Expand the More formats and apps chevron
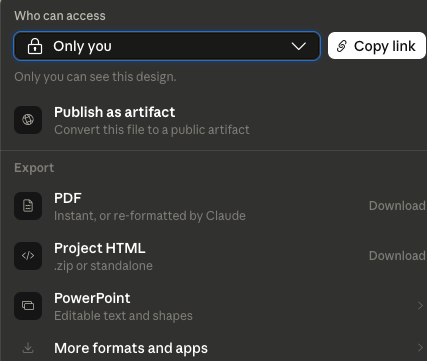 pyautogui.click(x=420, y=348)
